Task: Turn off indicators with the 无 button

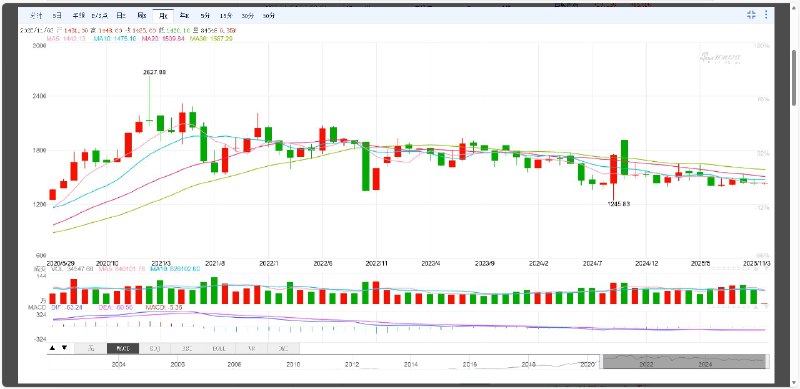Action: (x=91, y=349)
